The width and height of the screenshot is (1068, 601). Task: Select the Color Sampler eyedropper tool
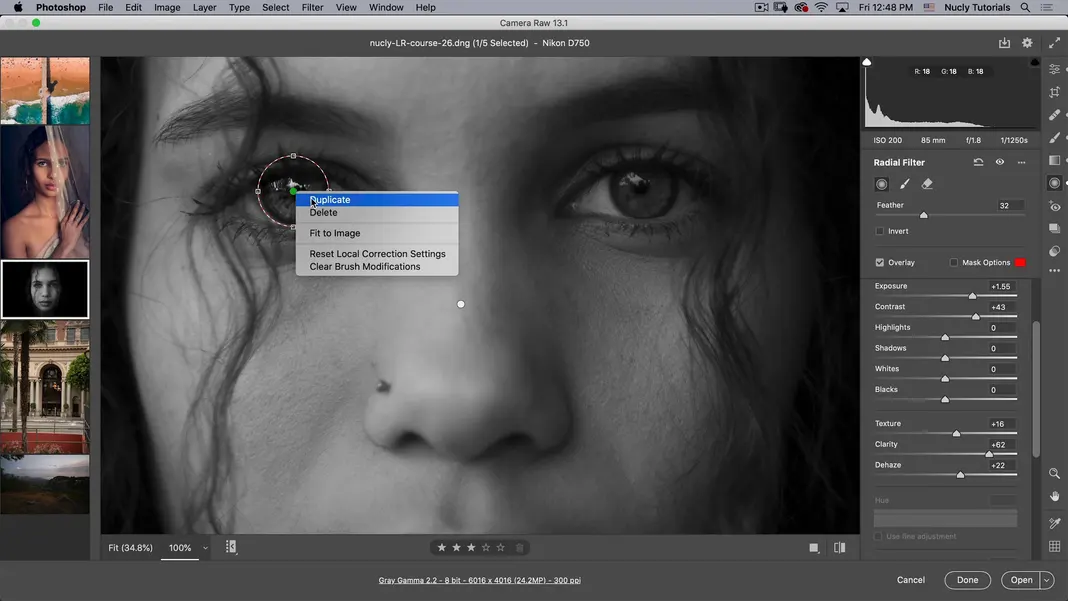[x=1054, y=523]
